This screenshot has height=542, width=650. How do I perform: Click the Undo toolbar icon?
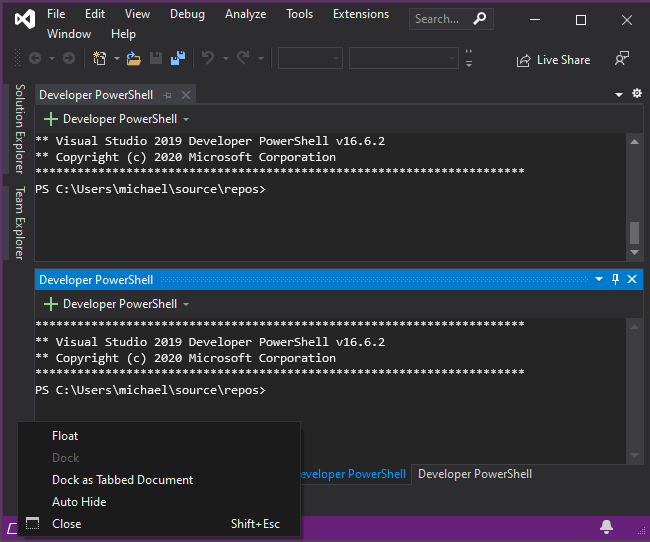tap(208, 58)
